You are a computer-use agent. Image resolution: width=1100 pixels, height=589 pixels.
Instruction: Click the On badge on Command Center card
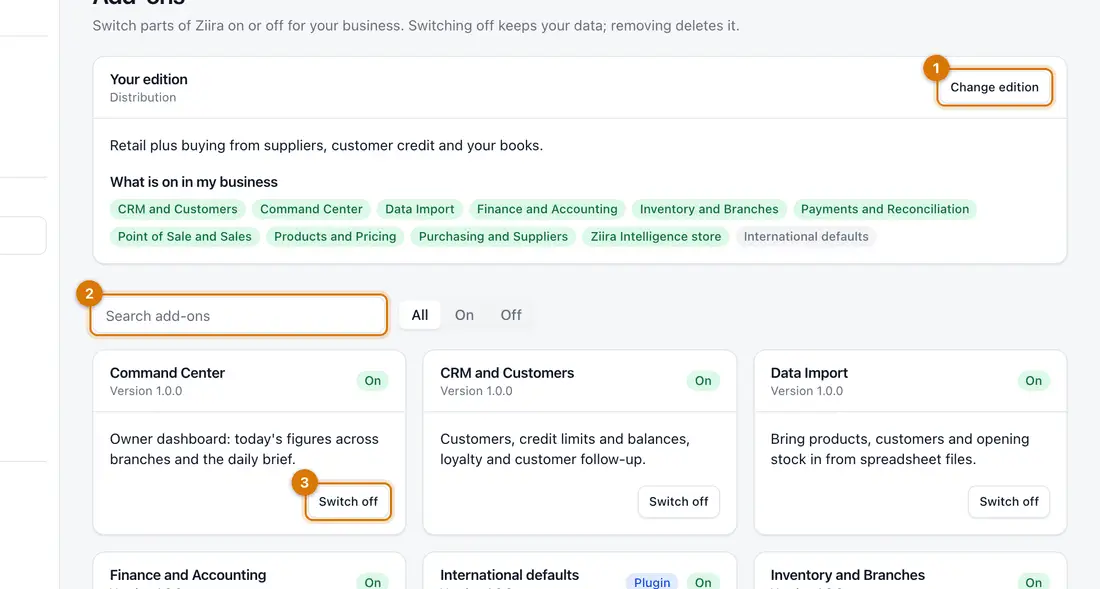click(373, 381)
